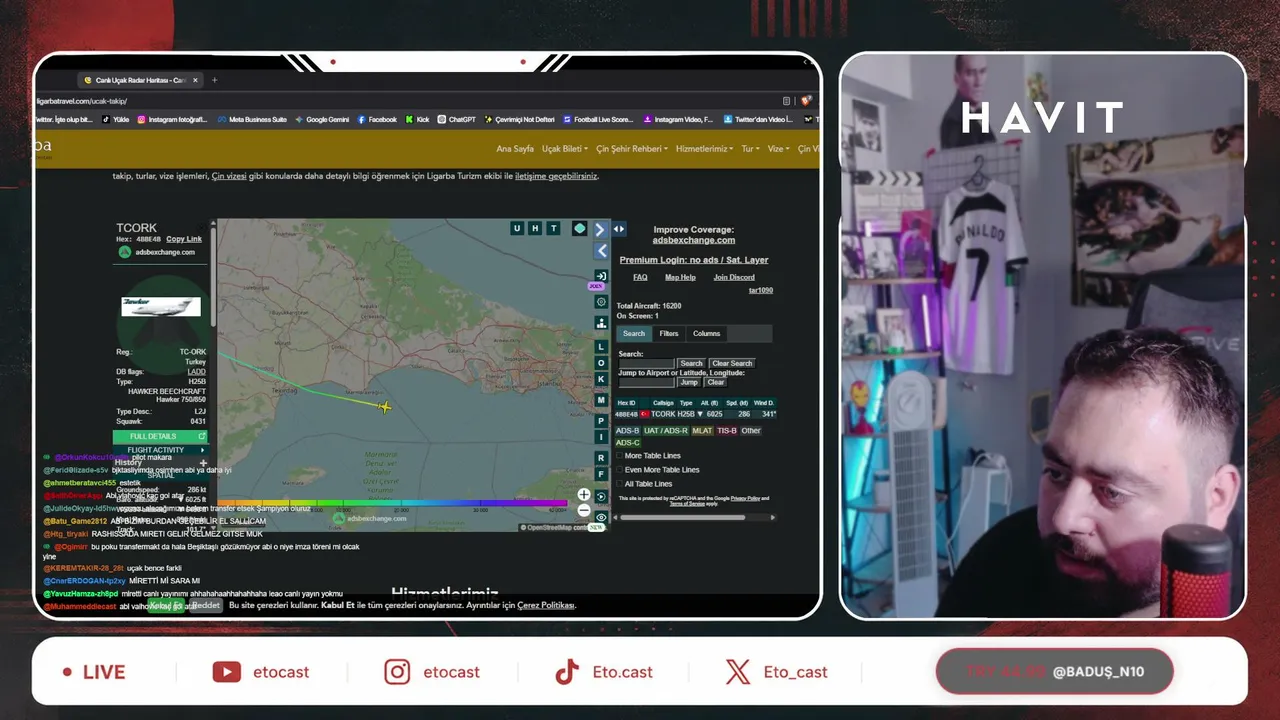The height and width of the screenshot is (720, 1280).
Task: Toggle the TIS-B source filter
Action: click(x=727, y=431)
